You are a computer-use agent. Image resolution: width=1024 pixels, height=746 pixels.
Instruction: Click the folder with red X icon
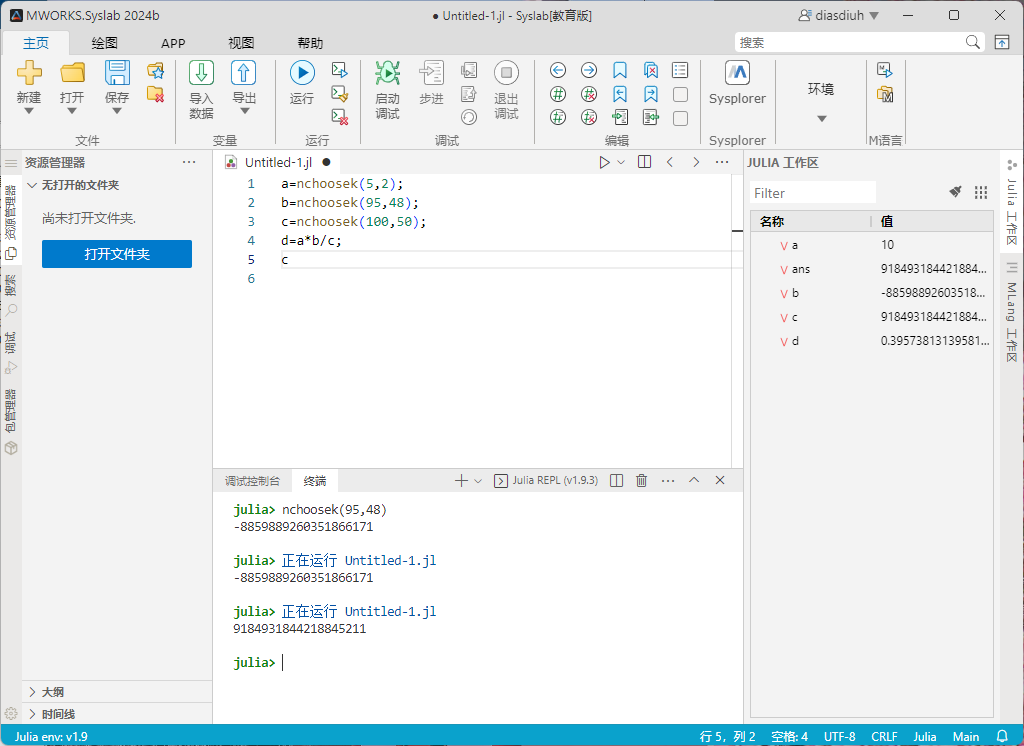click(155, 94)
